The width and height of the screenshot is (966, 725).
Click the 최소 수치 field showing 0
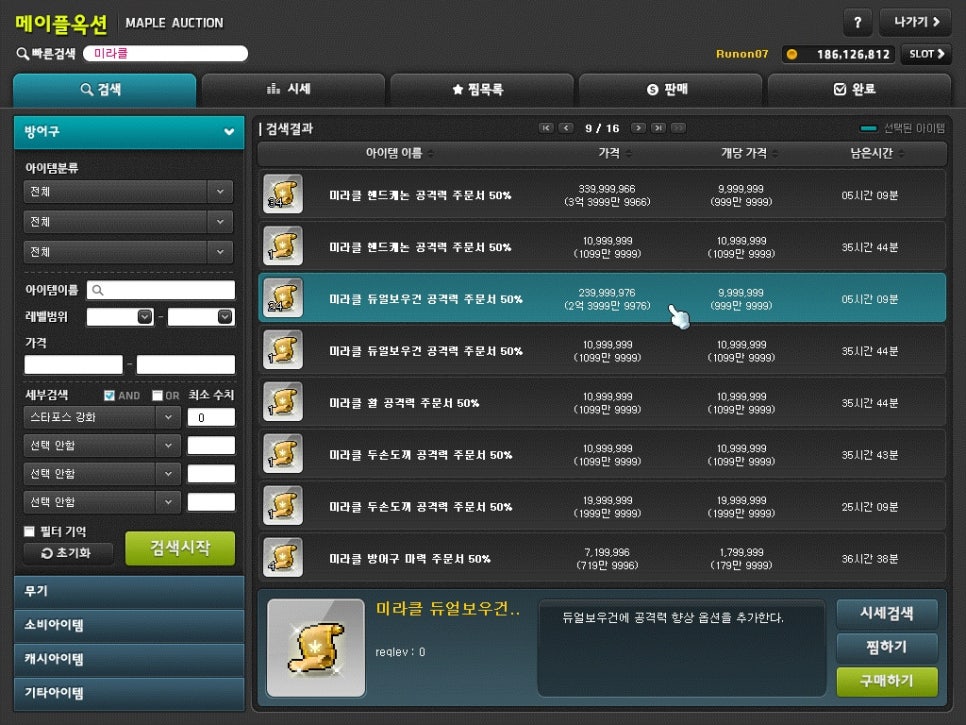click(211, 418)
